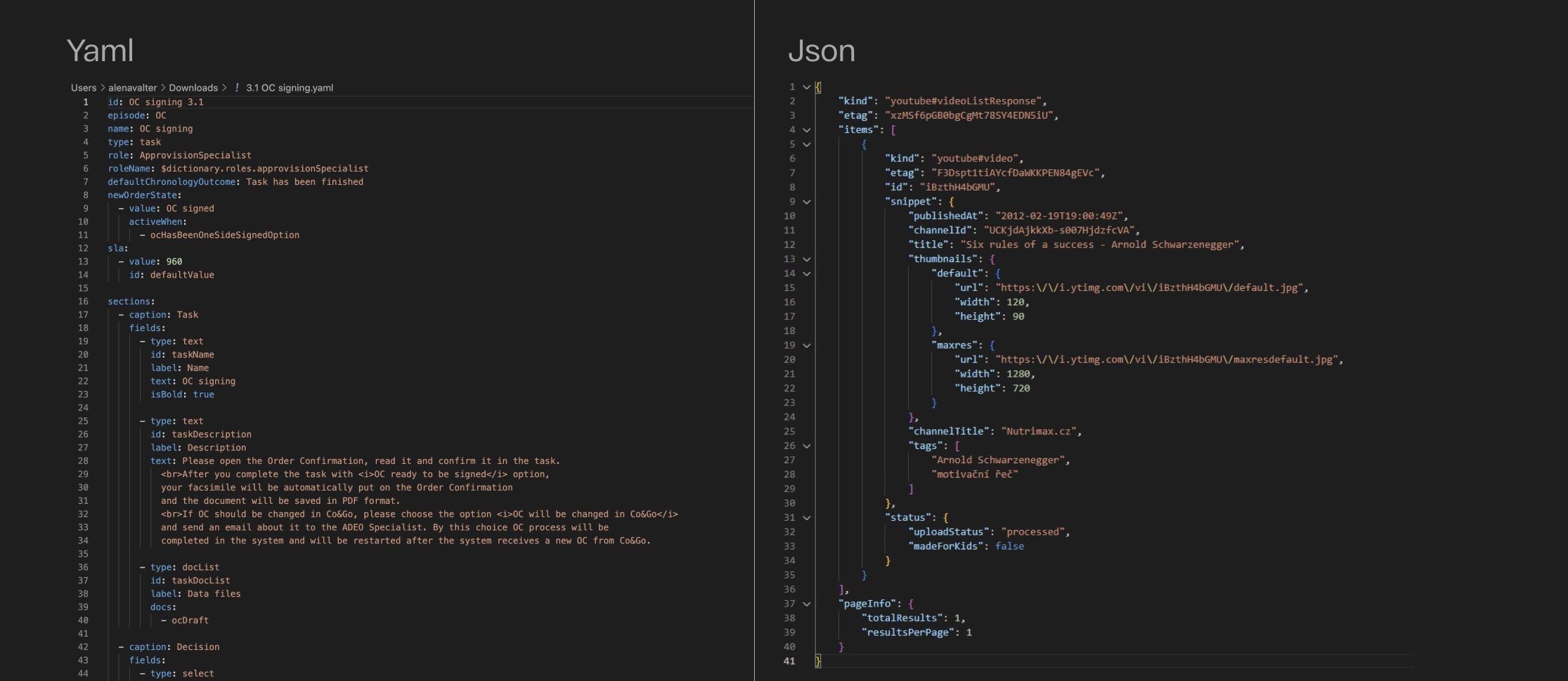
Task: Open the Users breadcrumb segment
Action: tap(84, 88)
